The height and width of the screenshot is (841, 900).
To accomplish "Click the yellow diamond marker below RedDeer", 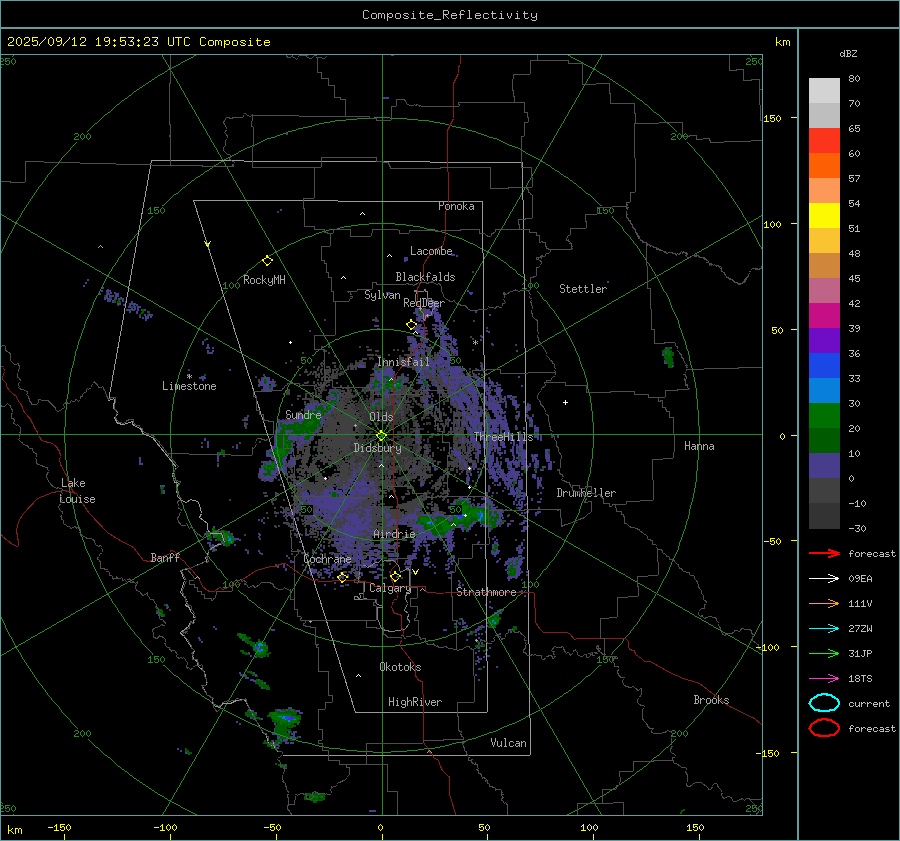I will [411, 325].
